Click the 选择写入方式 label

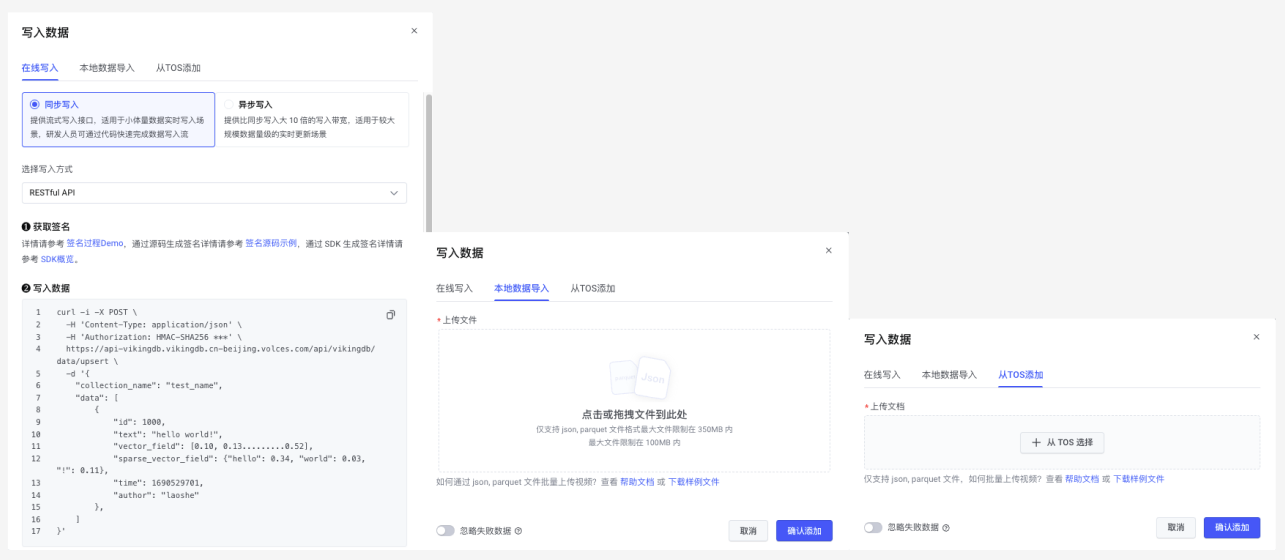coord(47,169)
